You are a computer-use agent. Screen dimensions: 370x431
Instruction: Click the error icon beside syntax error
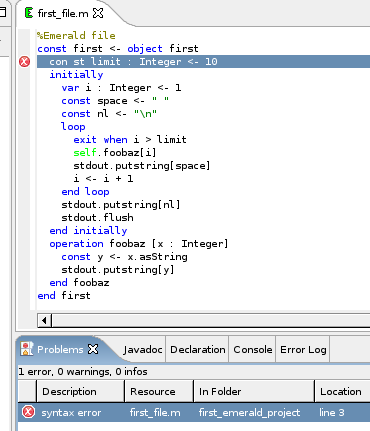(x=28, y=412)
